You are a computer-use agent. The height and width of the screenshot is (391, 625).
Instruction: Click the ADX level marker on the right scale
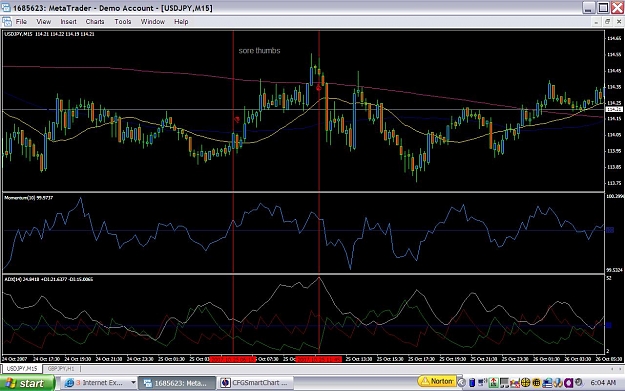tap(609, 326)
